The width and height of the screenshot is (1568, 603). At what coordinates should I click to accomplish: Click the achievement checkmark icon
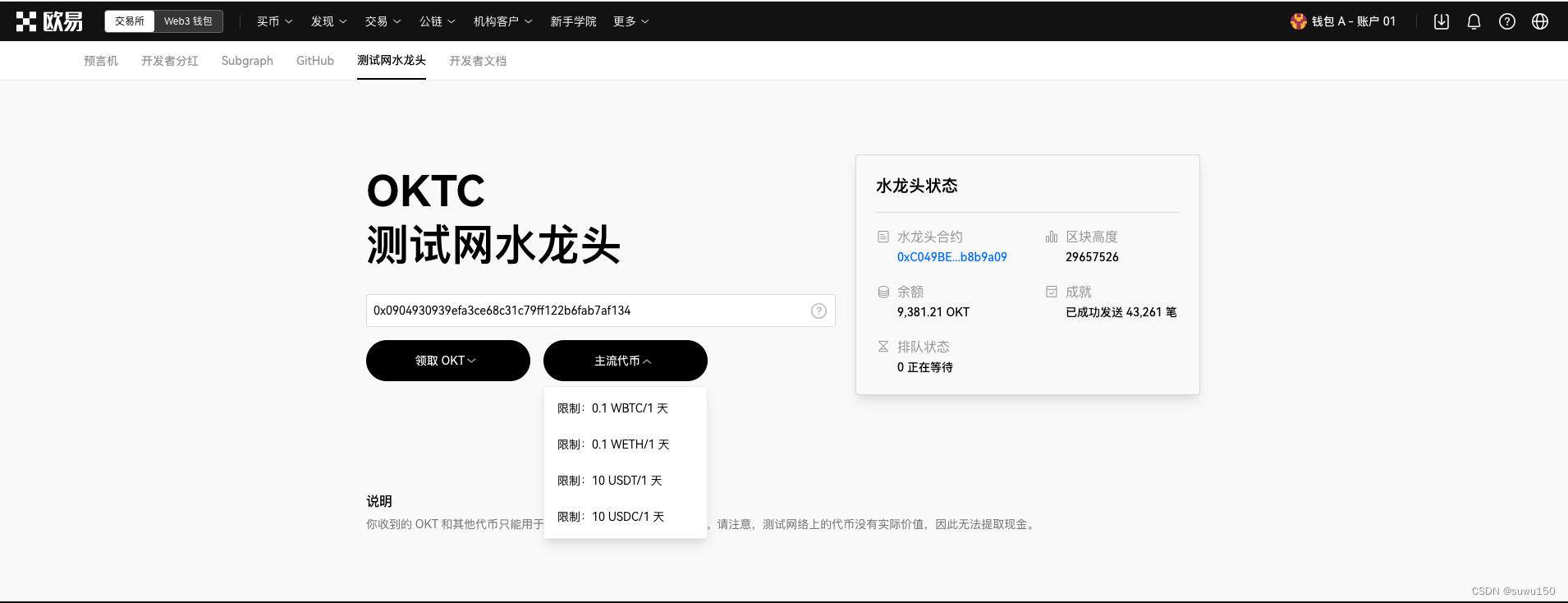click(1052, 292)
